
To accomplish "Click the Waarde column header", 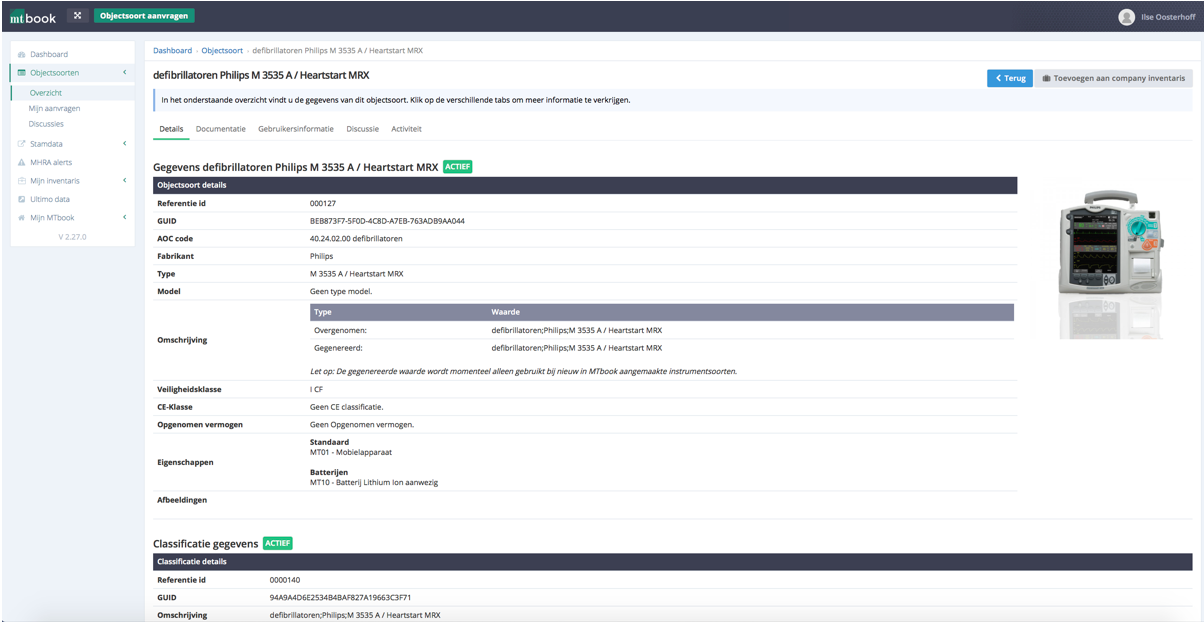I will click(505, 312).
